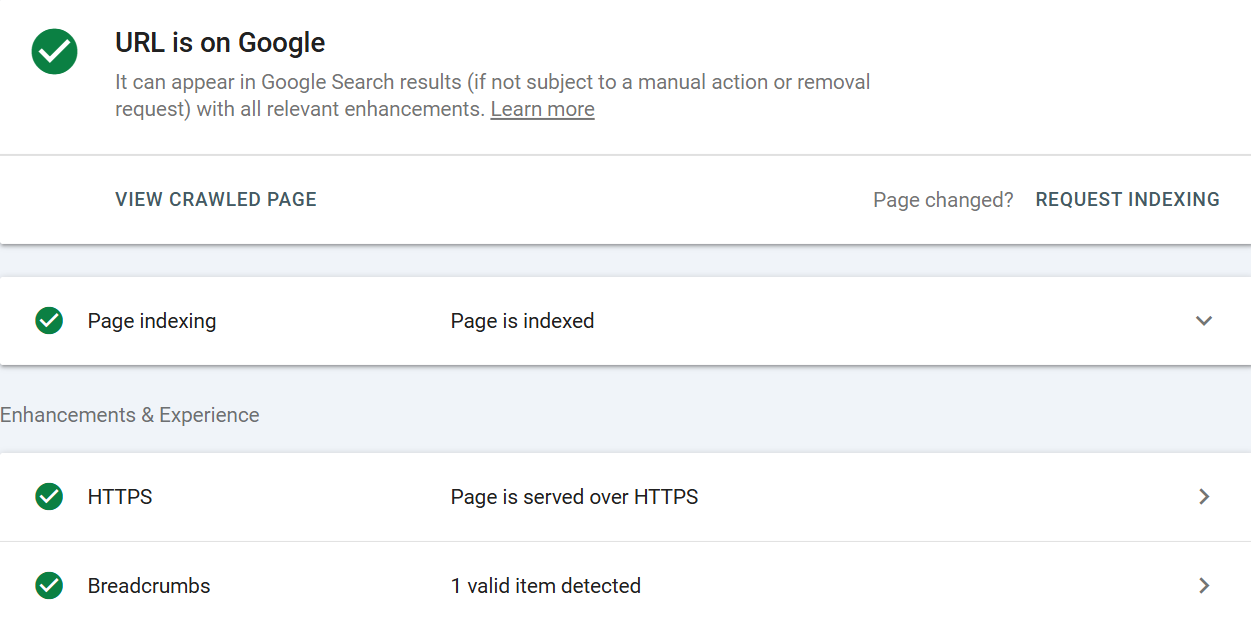Screen dimensions: 1251x626
Task: Click the "Page changed?" text
Action: pyautogui.click(x=943, y=200)
